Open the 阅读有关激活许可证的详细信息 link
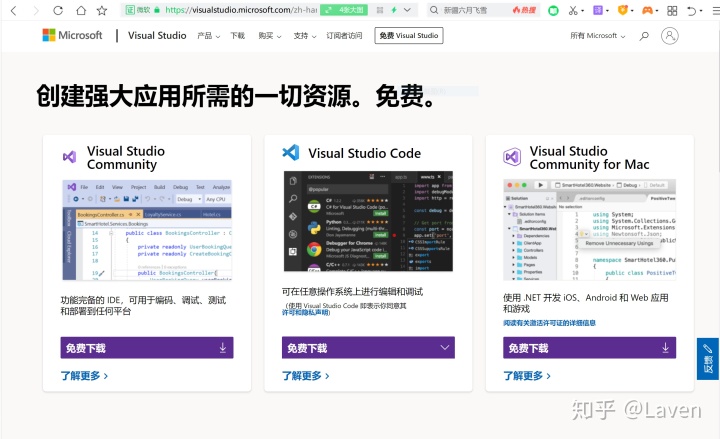The width and height of the screenshot is (720, 439). coord(549,323)
